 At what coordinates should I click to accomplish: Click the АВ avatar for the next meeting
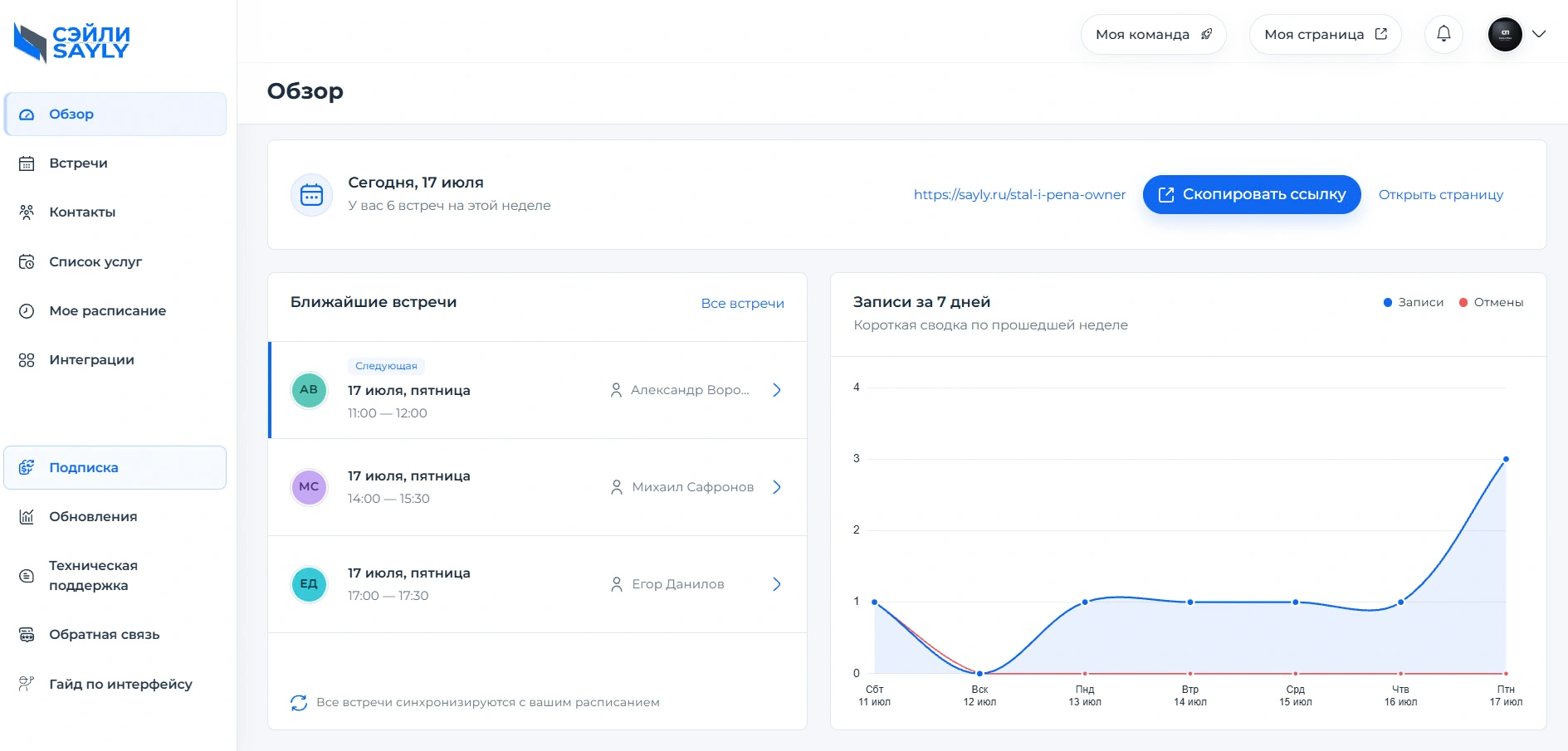[x=309, y=390]
